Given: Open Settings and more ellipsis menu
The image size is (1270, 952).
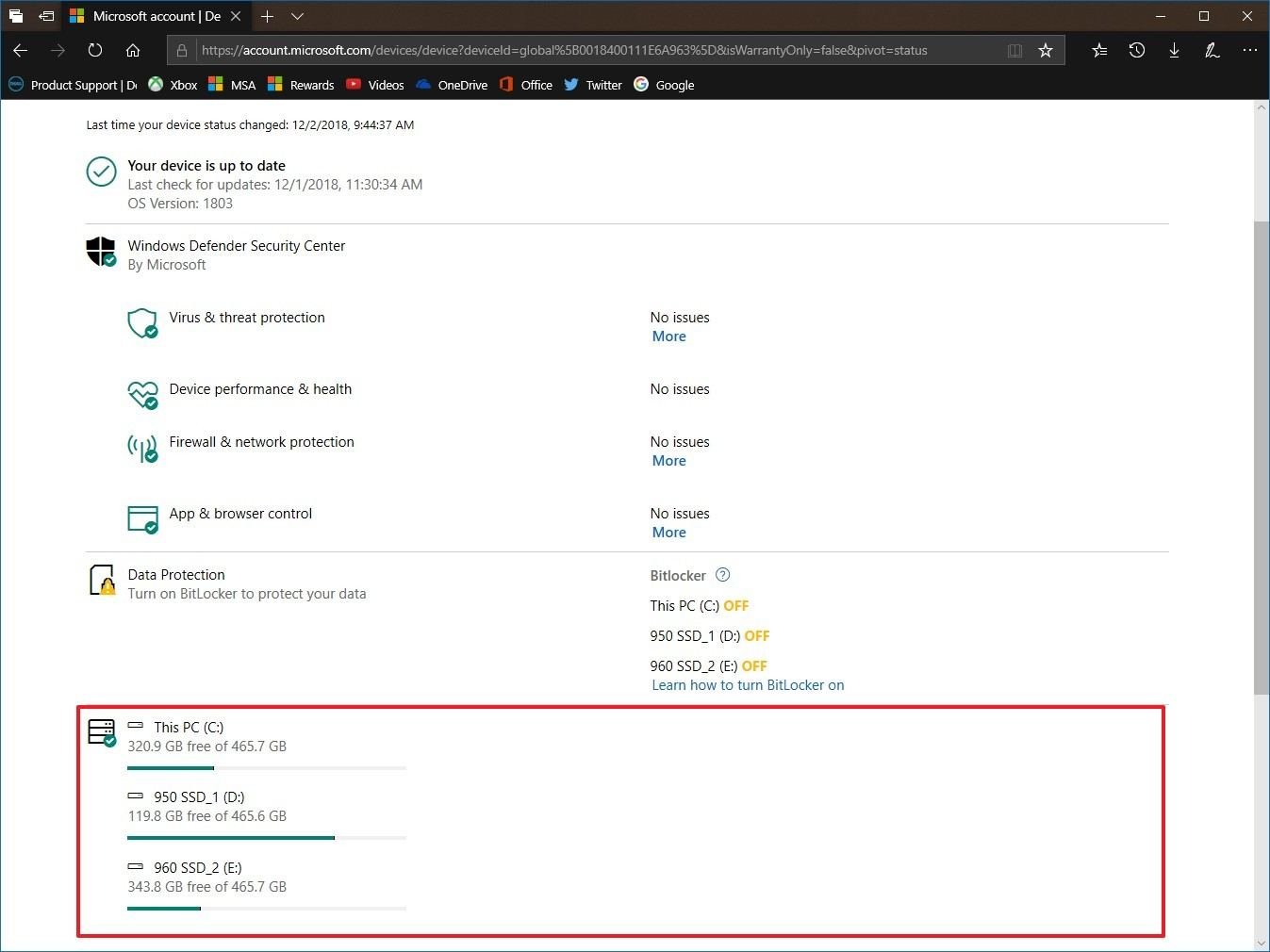Looking at the screenshot, I should (x=1249, y=51).
